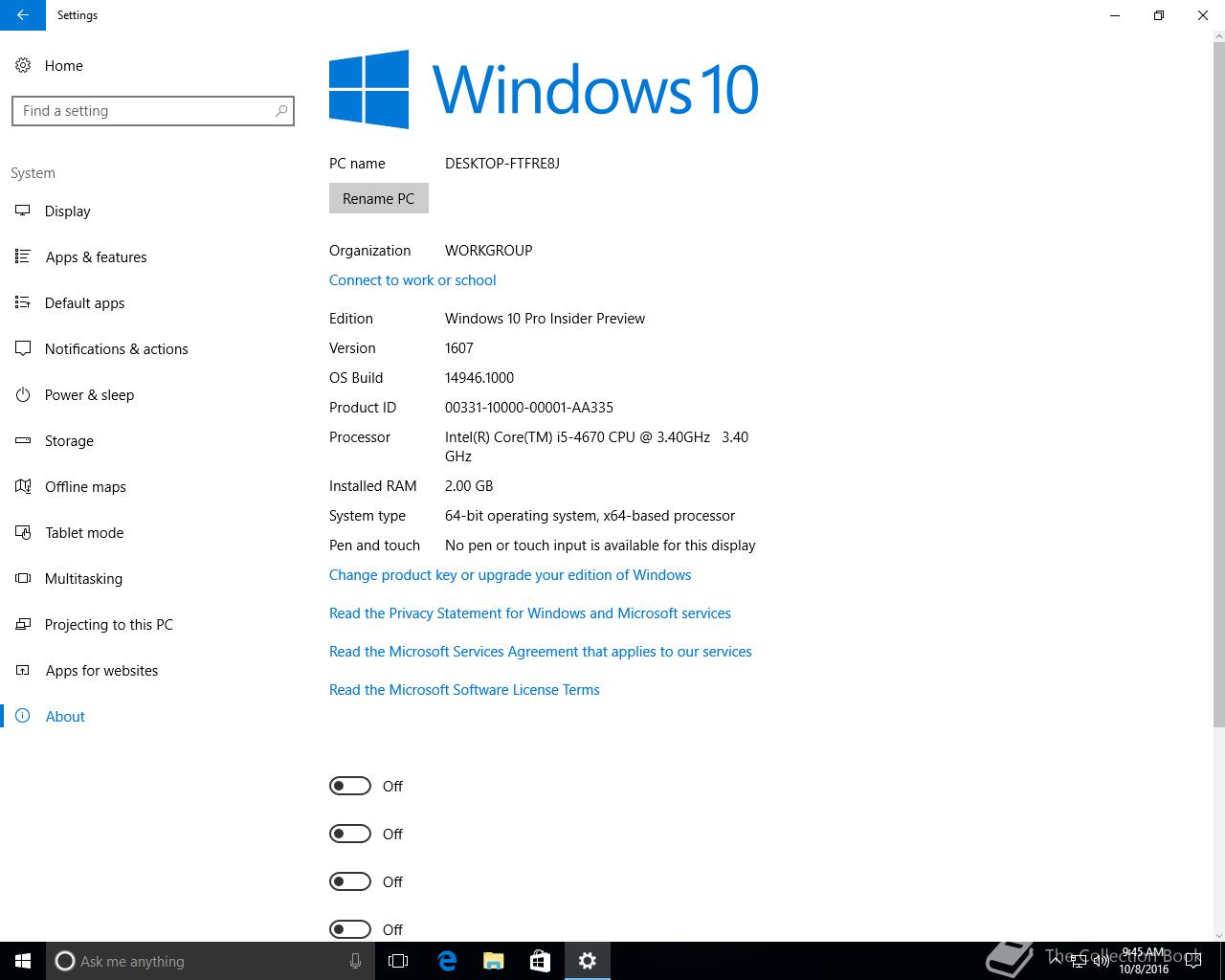Click the vertical scrollbar thumb
This screenshot has width=1225, height=980.
coord(1218,383)
